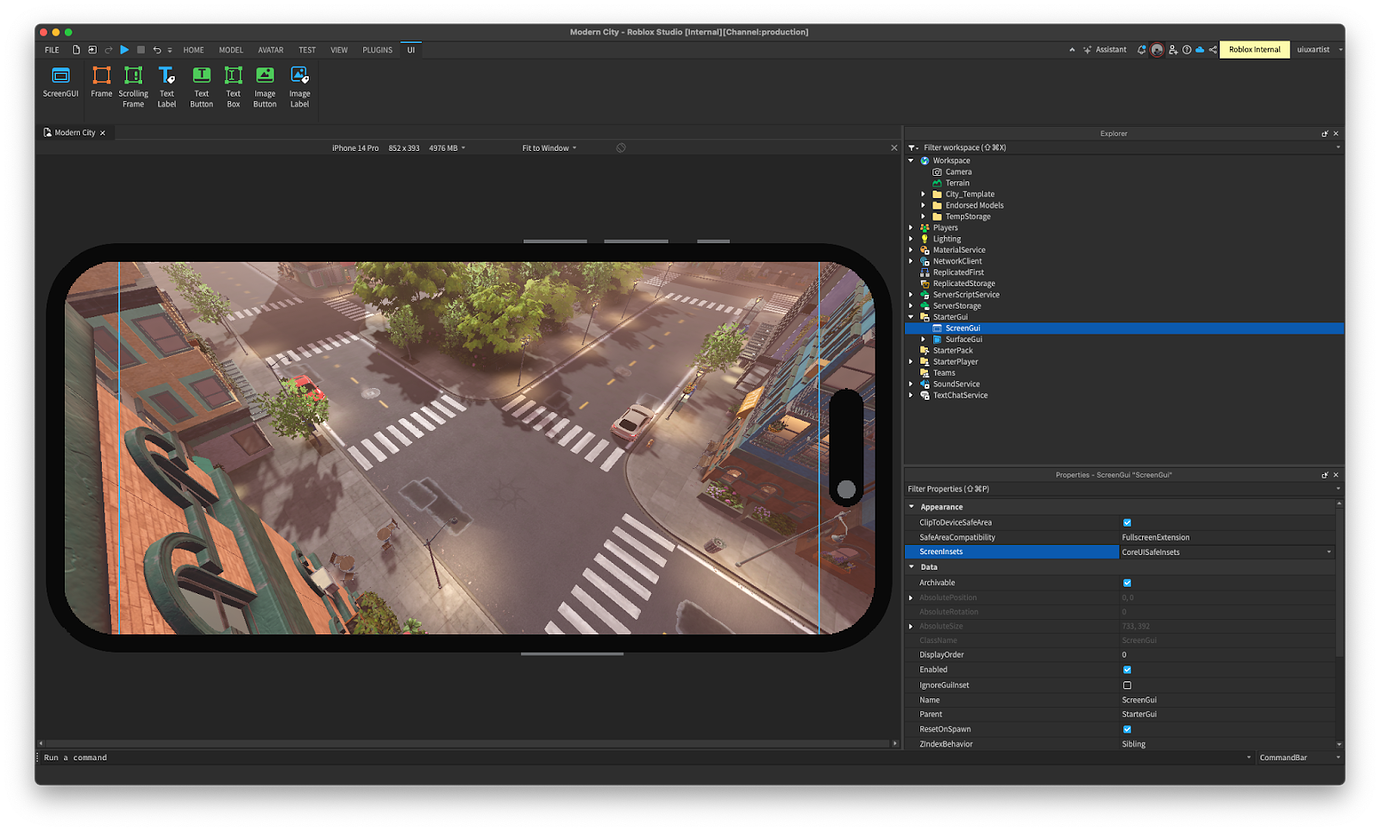Viewport: 1380px width, 830px height.
Task: Expand the City_Template folder in Explorer
Action: tap(923, 193)
